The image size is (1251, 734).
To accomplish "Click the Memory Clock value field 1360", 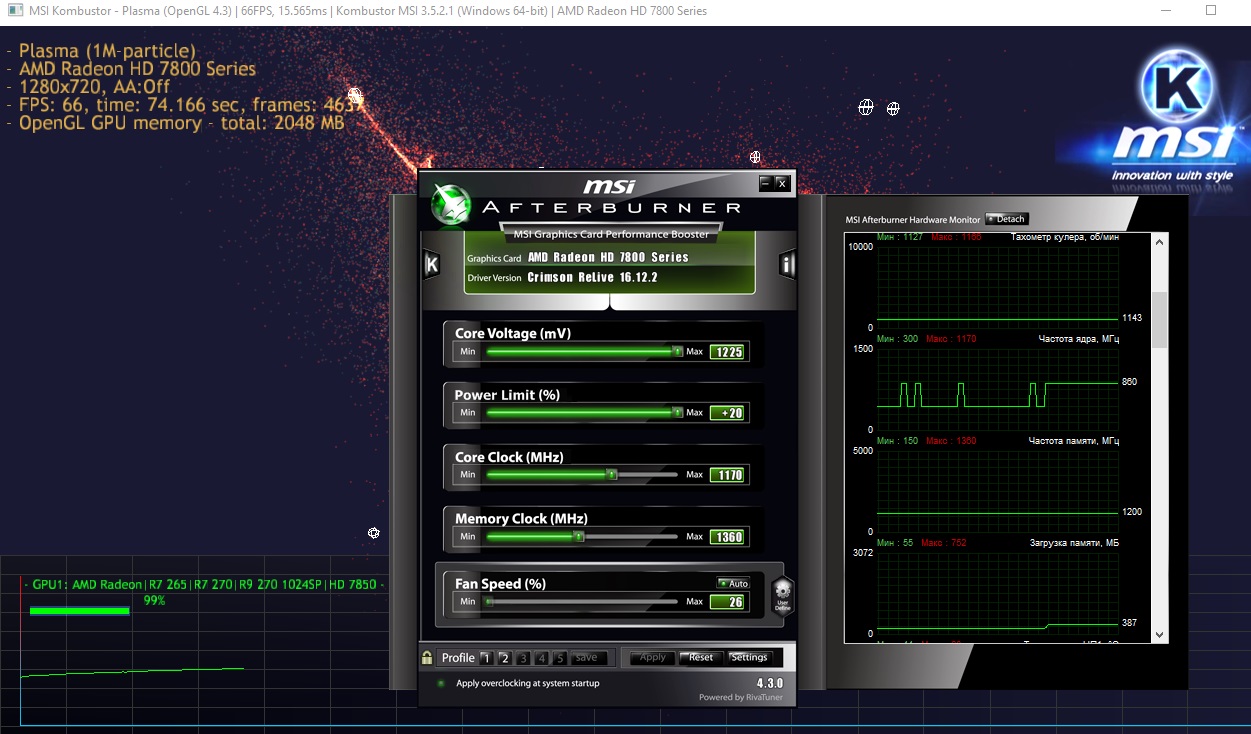I will (727, 537).
